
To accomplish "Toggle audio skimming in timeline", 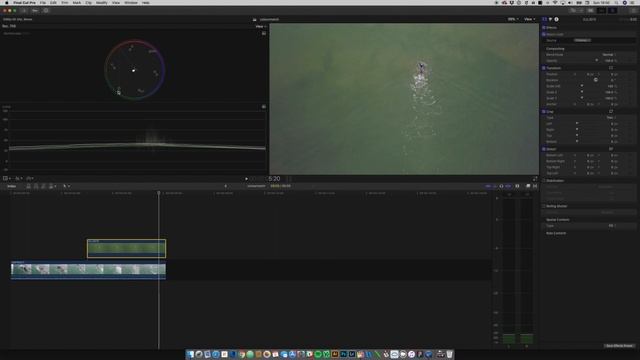I will 495,186.
